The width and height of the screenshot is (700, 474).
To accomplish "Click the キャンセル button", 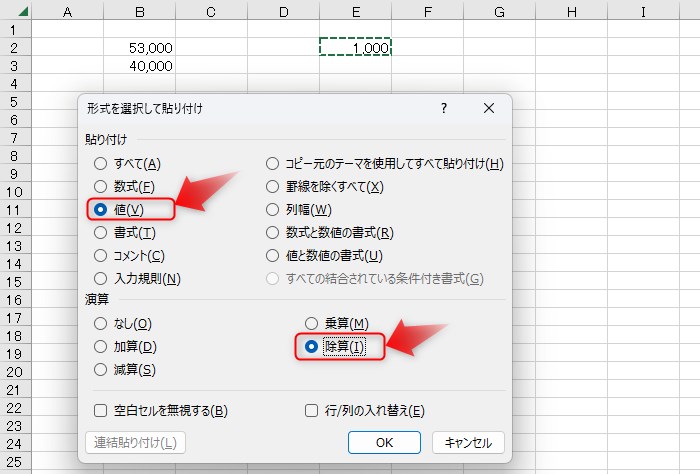I will click(468, 442).
